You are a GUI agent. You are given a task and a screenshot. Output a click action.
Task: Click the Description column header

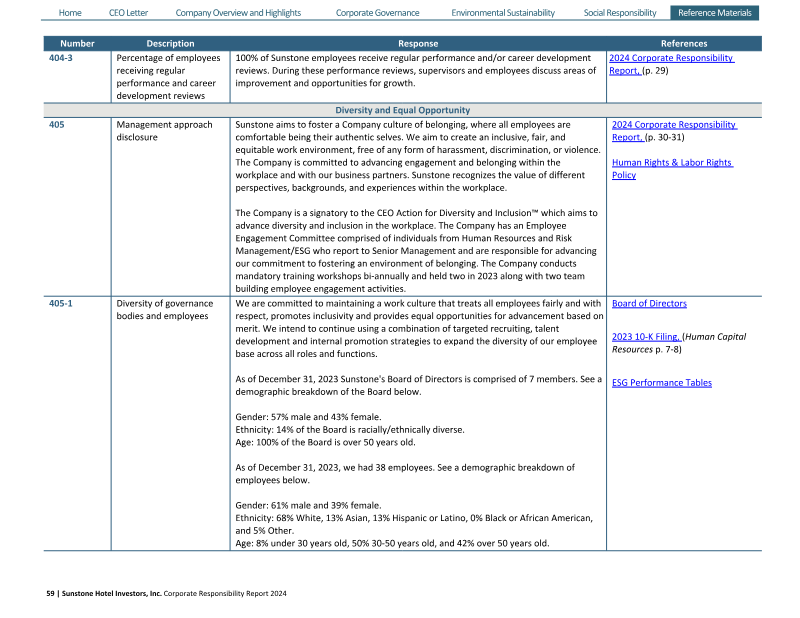(170, 44)
